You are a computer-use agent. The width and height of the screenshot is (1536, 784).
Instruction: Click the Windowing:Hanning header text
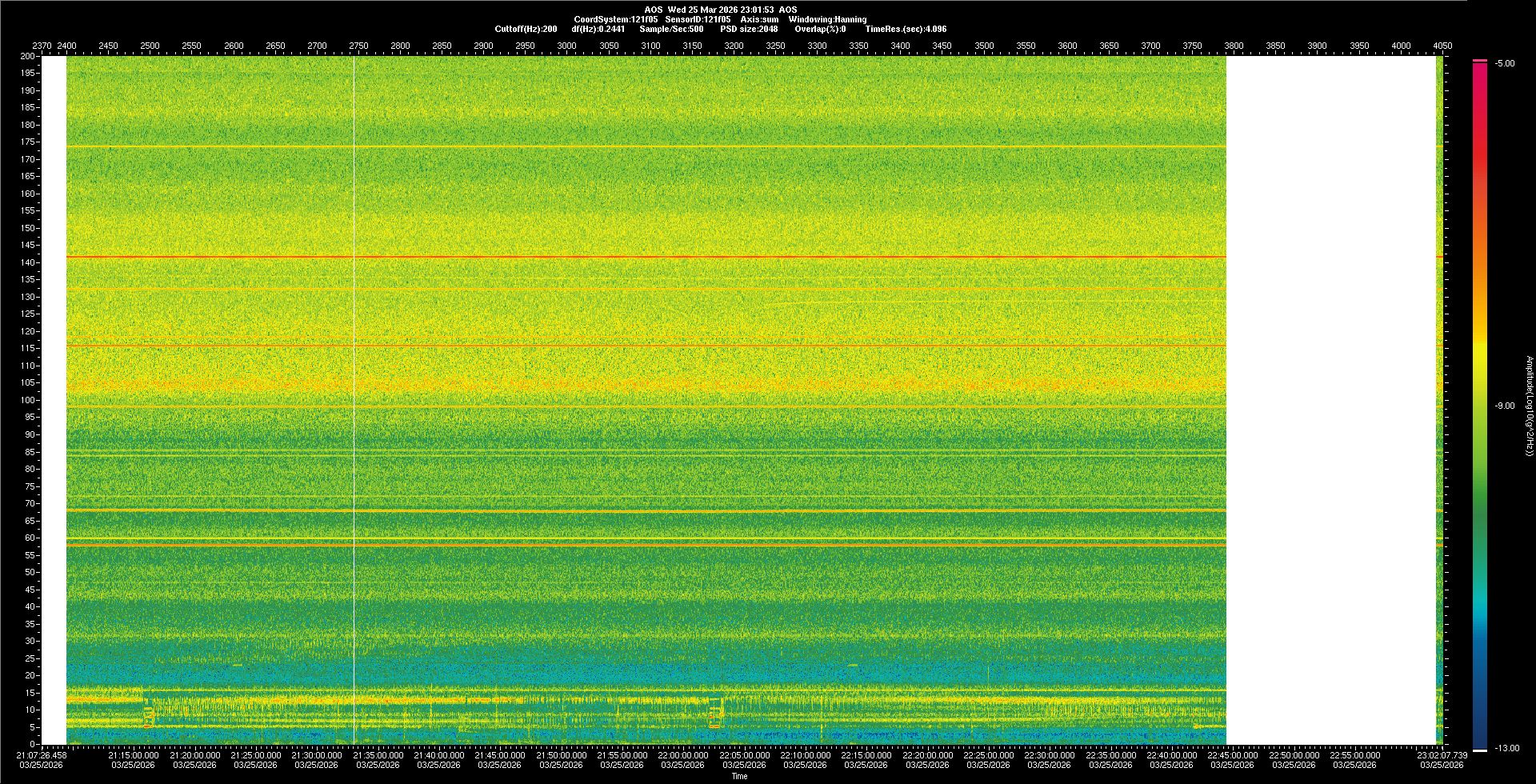point(827,19)
